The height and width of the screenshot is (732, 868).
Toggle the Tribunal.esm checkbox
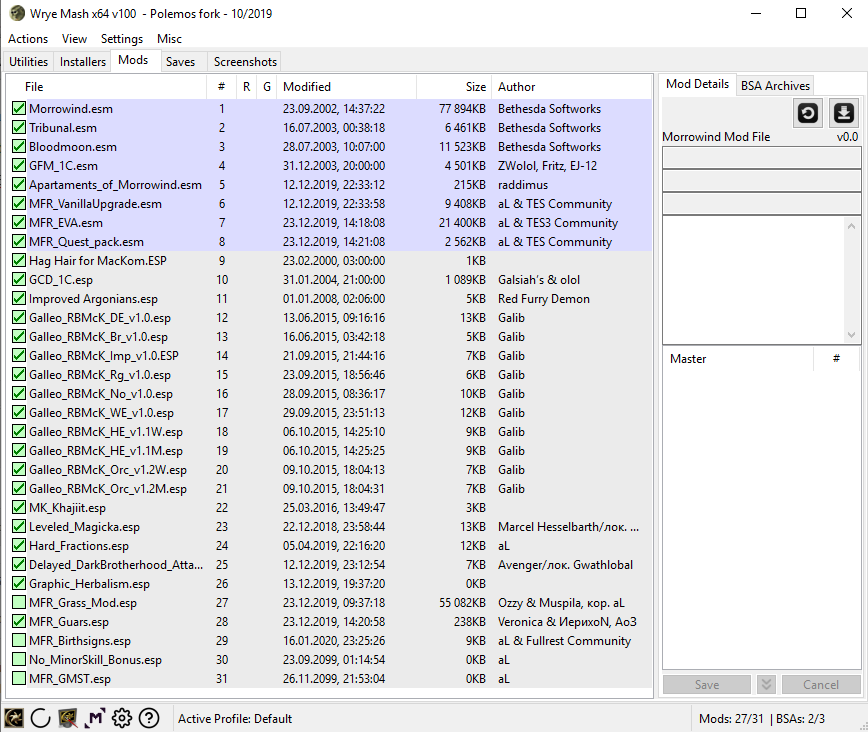click(x=19, y=127)
